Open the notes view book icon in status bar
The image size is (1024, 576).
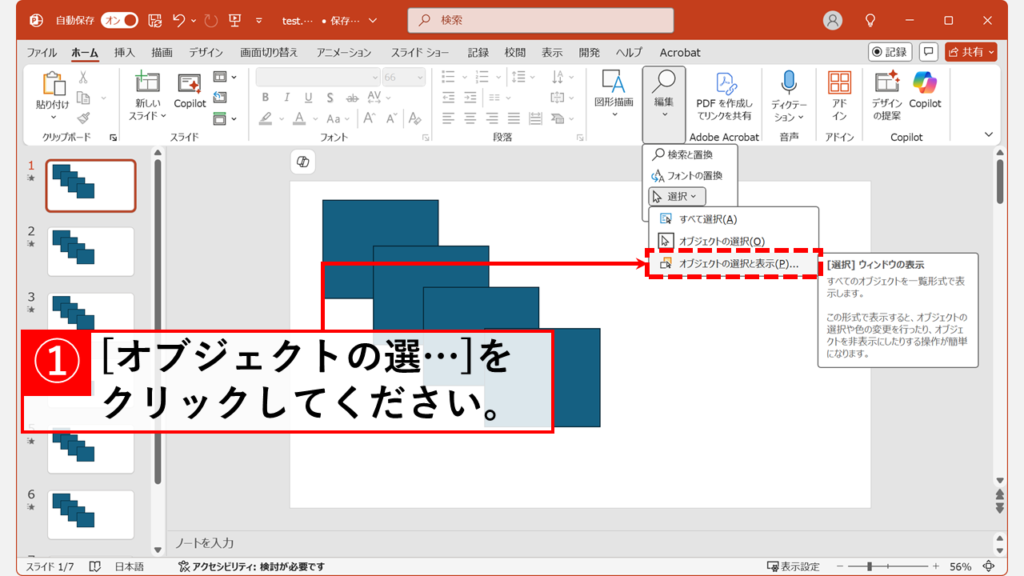coord(95,566)
